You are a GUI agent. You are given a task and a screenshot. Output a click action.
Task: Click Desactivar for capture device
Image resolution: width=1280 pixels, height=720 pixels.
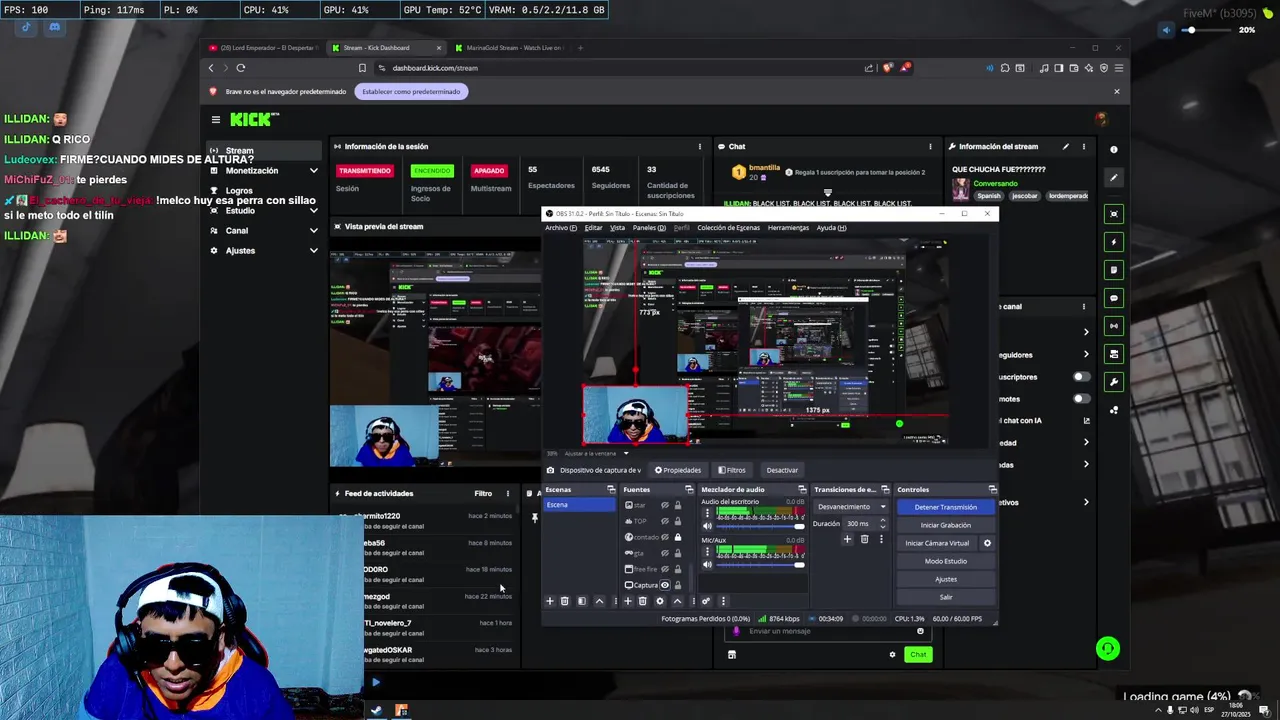click(x=782, y=470)
